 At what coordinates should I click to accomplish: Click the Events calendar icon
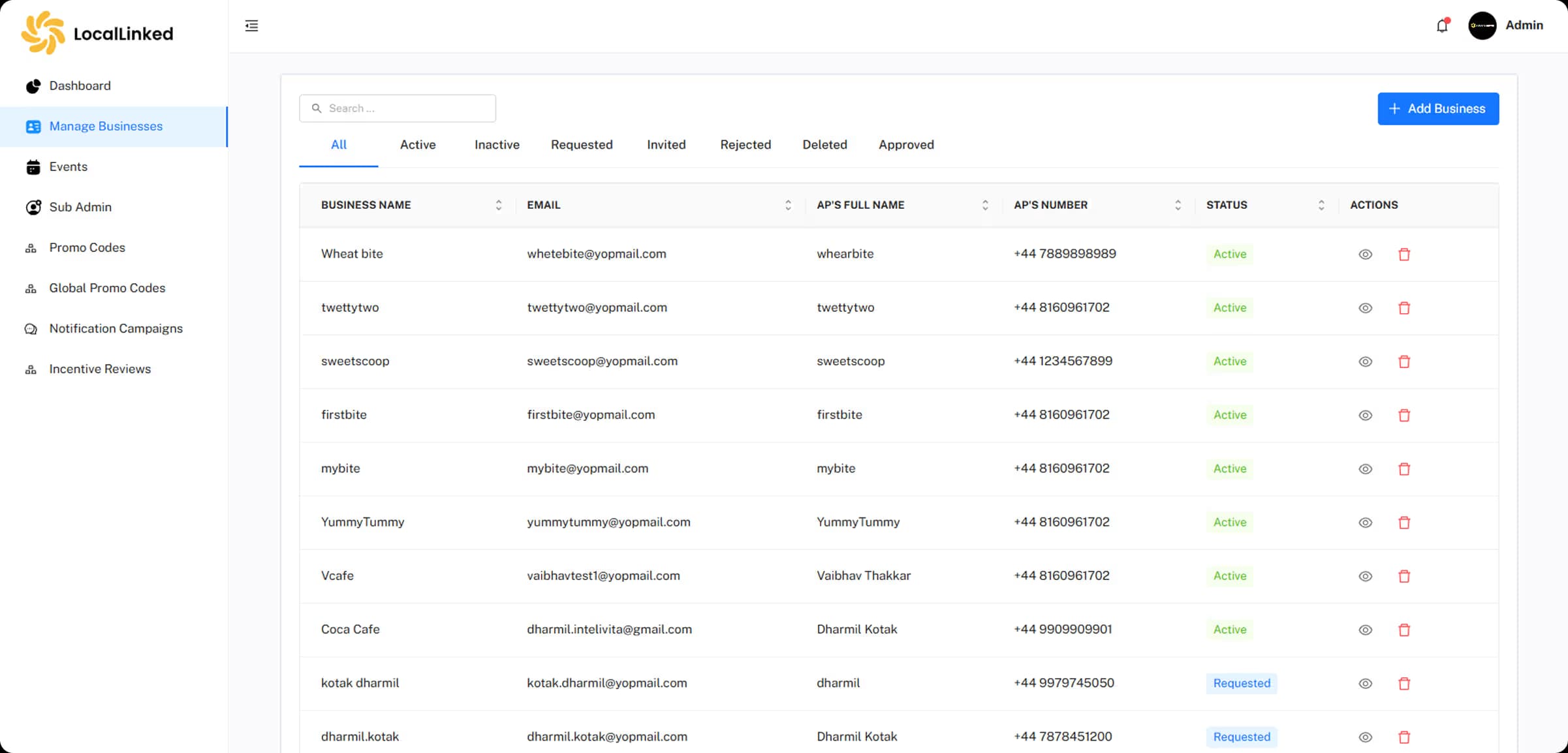(x=33, y=167)
